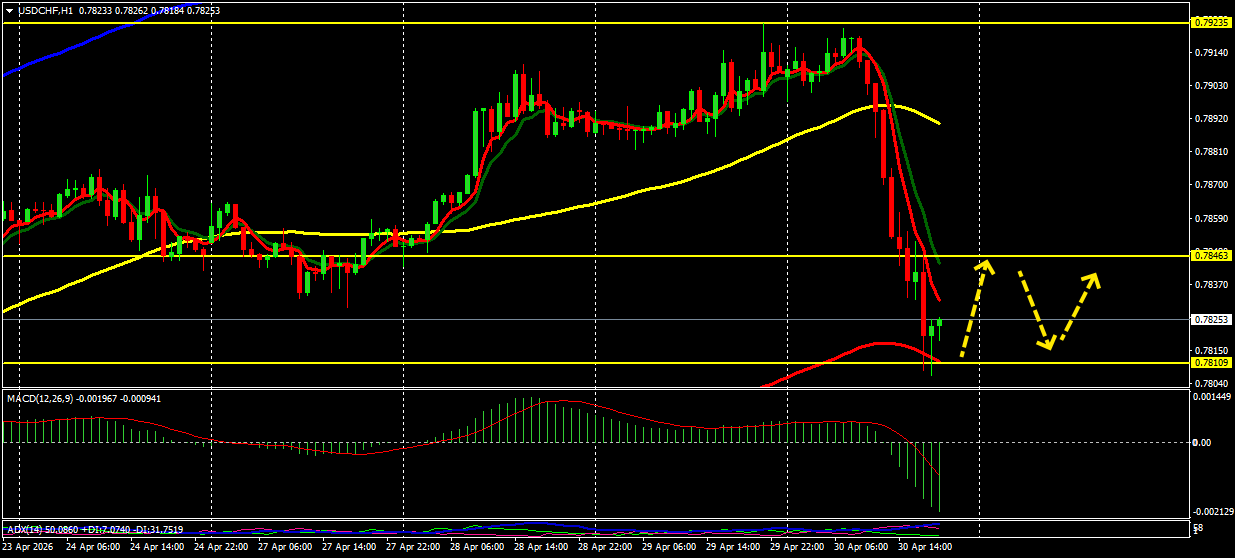The image size is (1235, 558).
Task: Click the 0.78810 price scale value
Action: [1212, 152]
